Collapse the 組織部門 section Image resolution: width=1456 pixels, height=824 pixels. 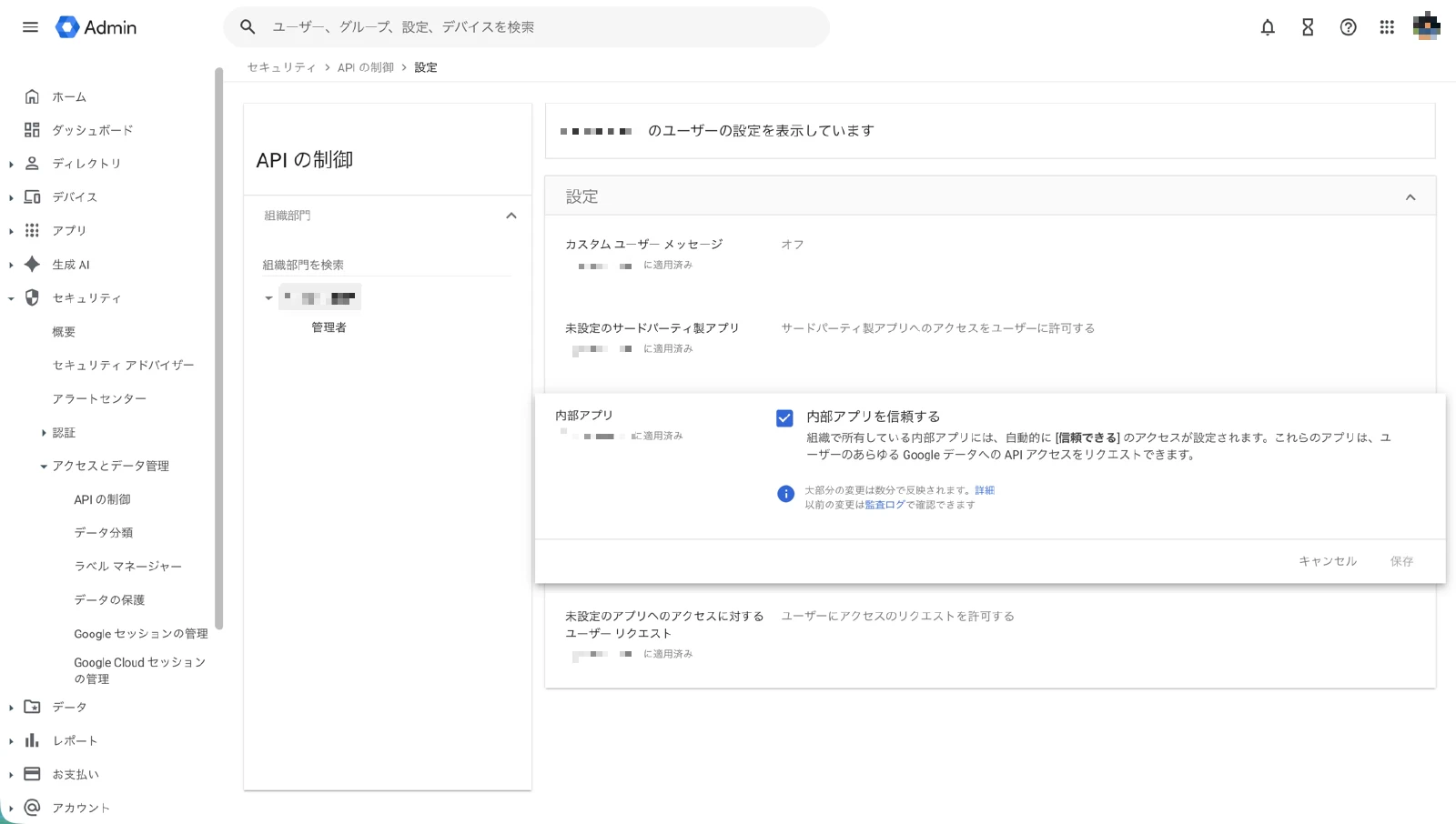pyautogui.click(x=511, y=216)
